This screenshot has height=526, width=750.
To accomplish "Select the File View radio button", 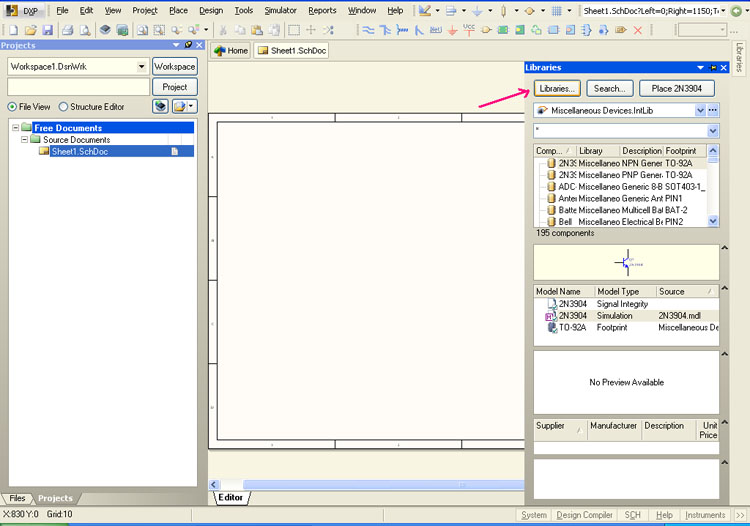I will [x=12, y=107].
